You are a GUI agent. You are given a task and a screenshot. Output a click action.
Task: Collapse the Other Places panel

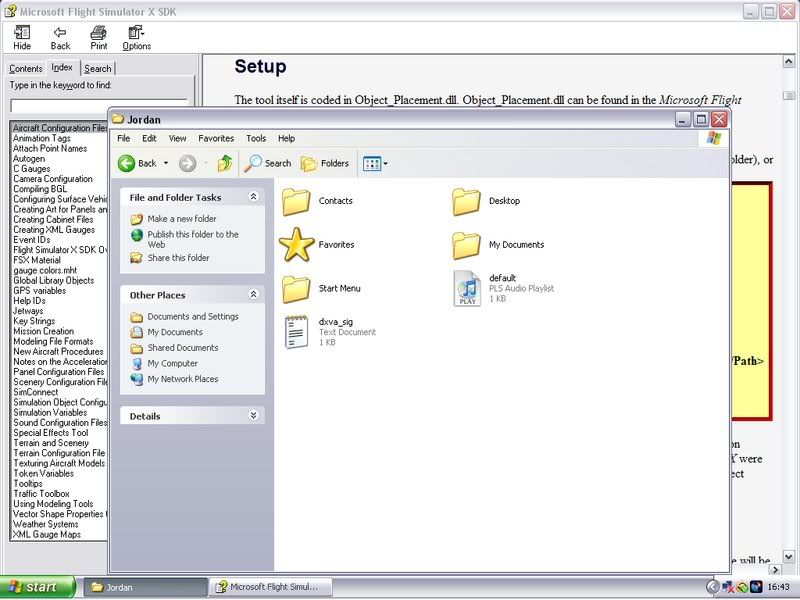click(253, 294)
